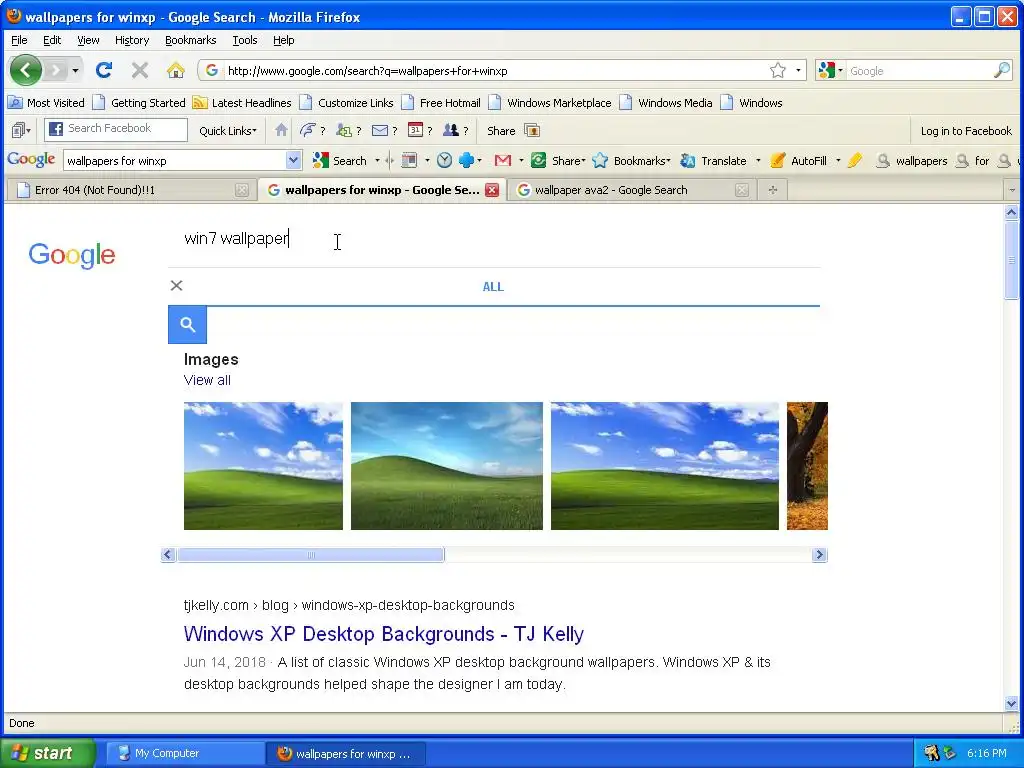
Task: Click the Google Toolbar logo
Action: coord(31,159)
